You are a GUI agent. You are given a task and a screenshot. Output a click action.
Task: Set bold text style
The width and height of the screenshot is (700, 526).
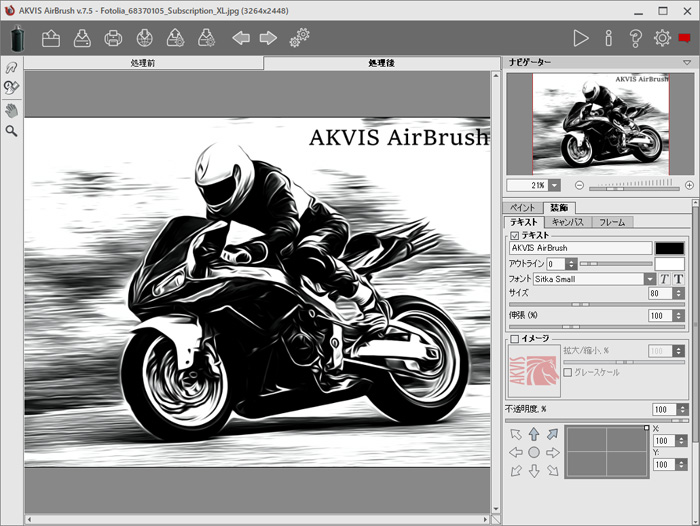click(678, 279)
